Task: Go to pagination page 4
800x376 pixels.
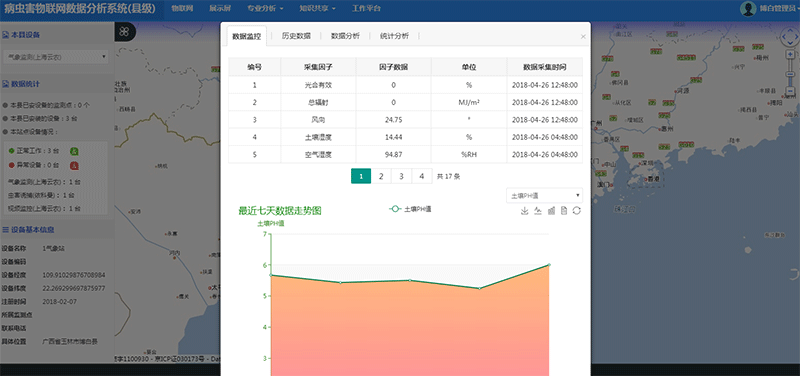Action: coord(422,176)
